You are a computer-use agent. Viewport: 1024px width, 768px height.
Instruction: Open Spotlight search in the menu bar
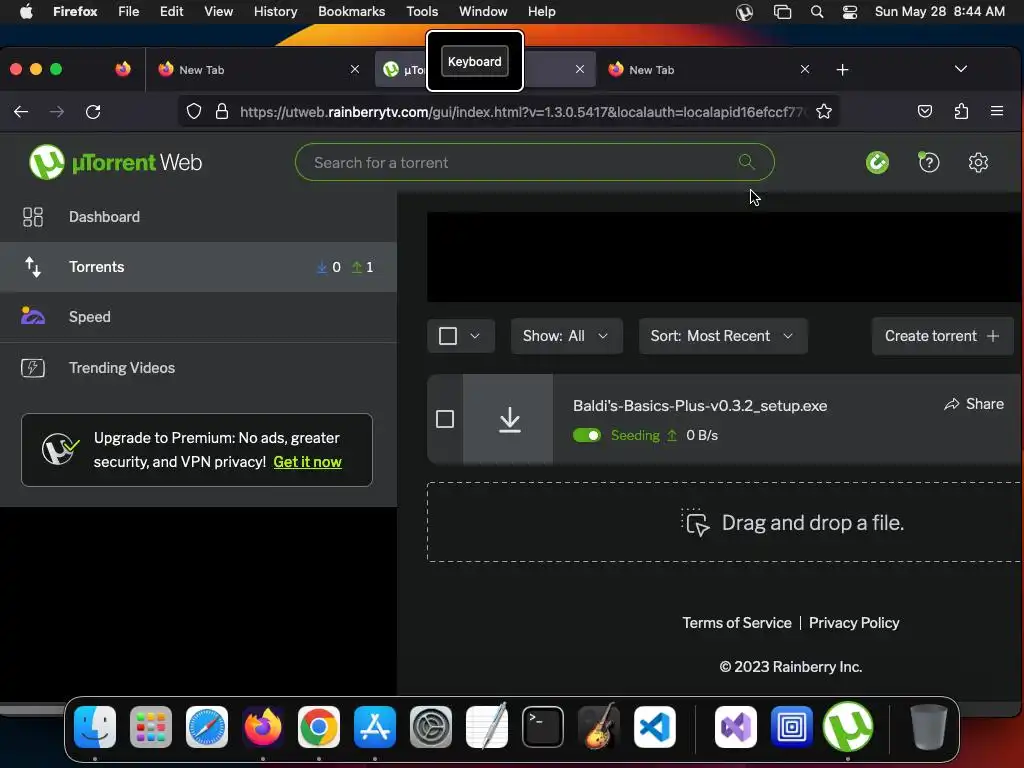coord(817,12)
